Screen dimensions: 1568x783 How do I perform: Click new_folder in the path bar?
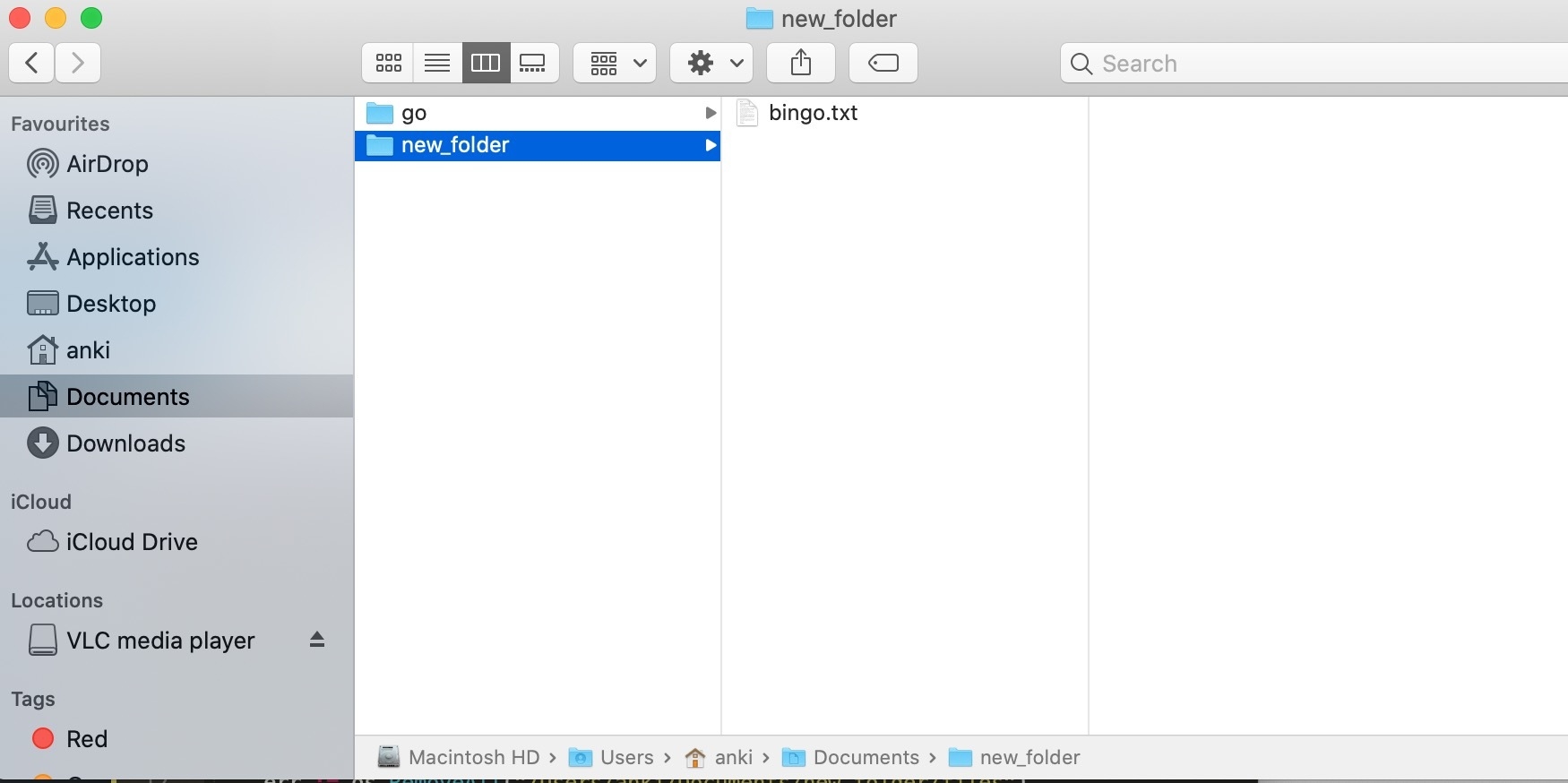pos(1014,758)
